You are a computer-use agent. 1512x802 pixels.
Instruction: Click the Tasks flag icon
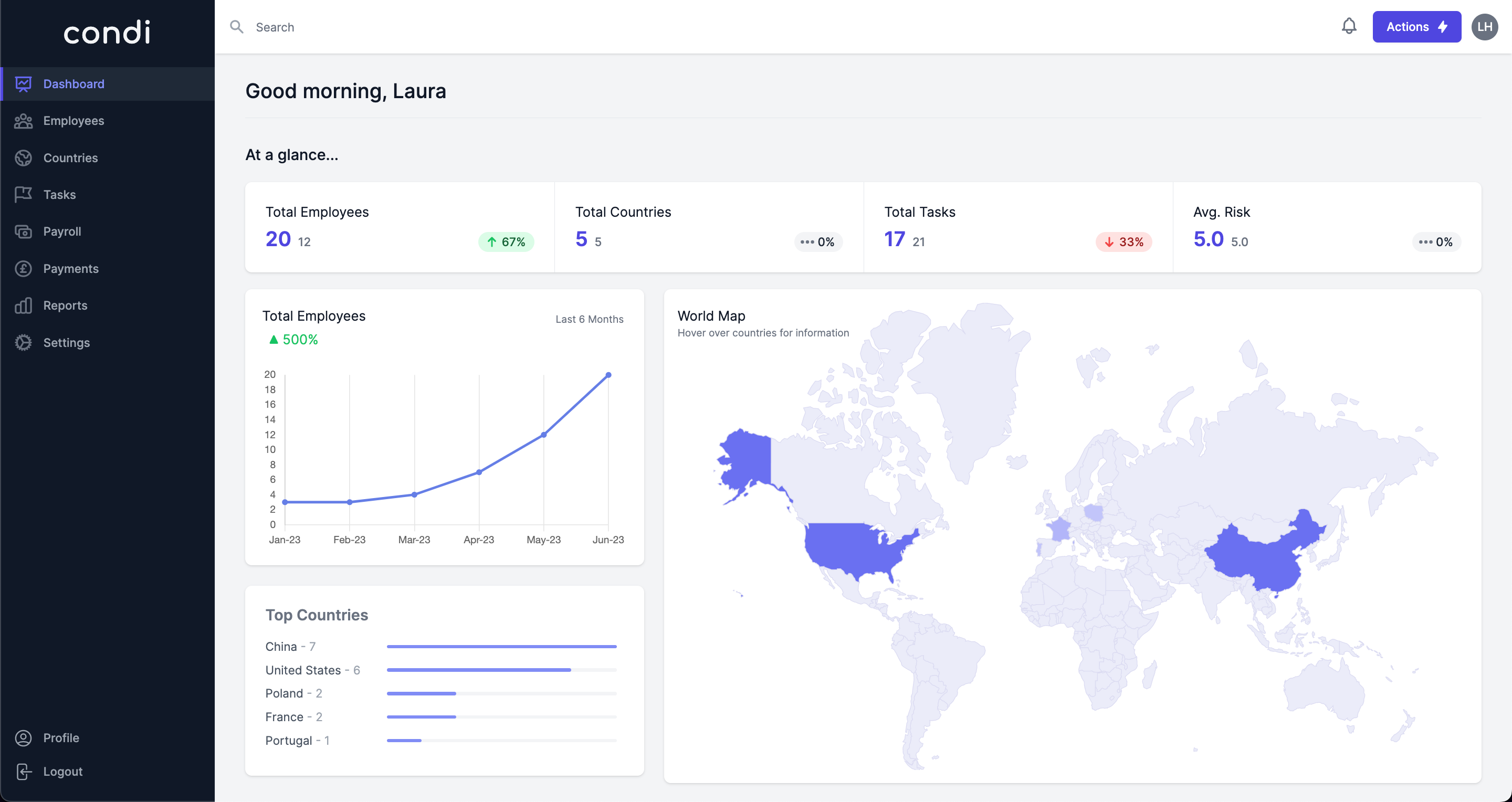click(24, 194)
